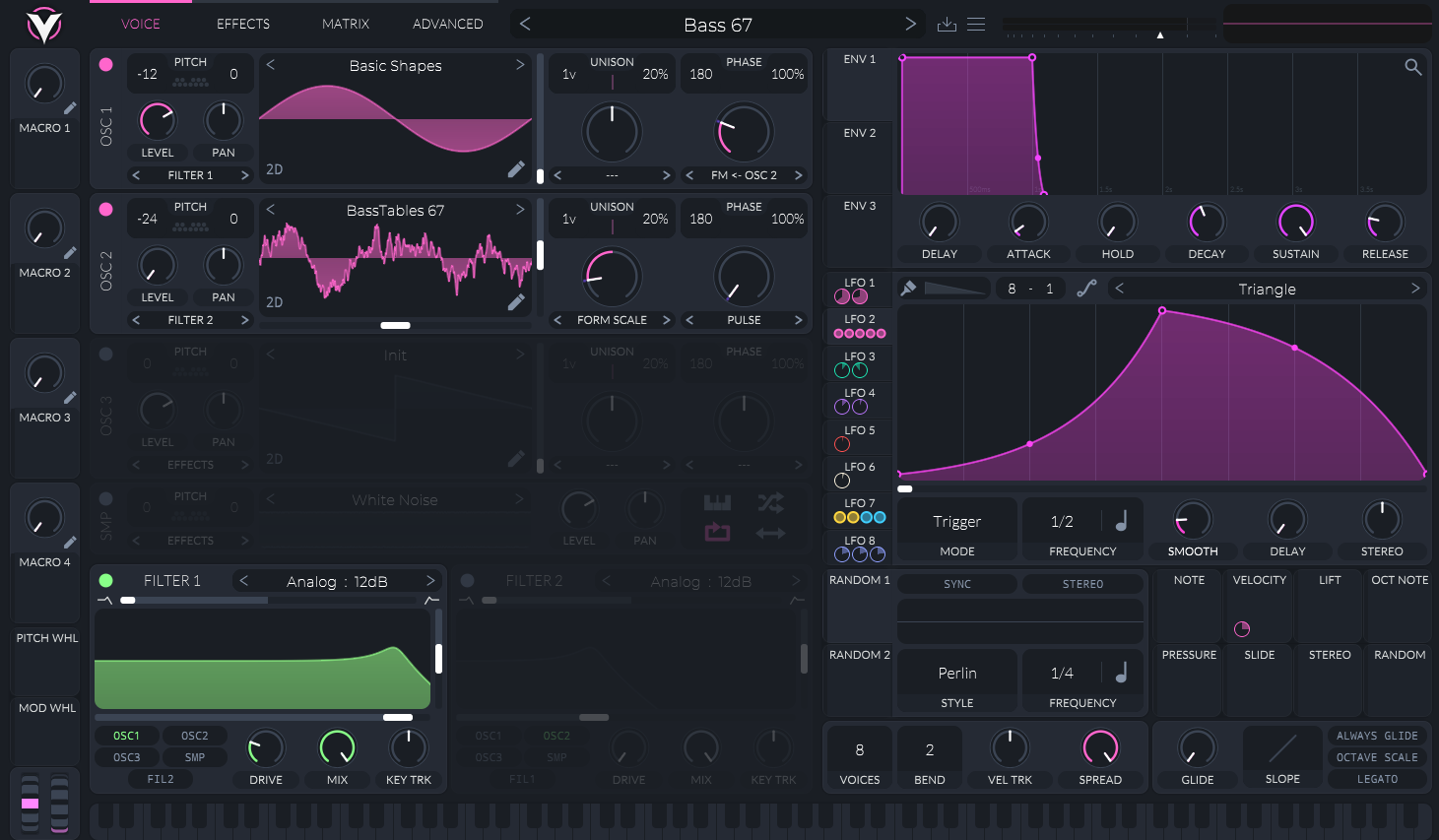The image size is (1439, 840).
Task: Choose previous Filter 1 type arrow
Action: tap(244, 581)
